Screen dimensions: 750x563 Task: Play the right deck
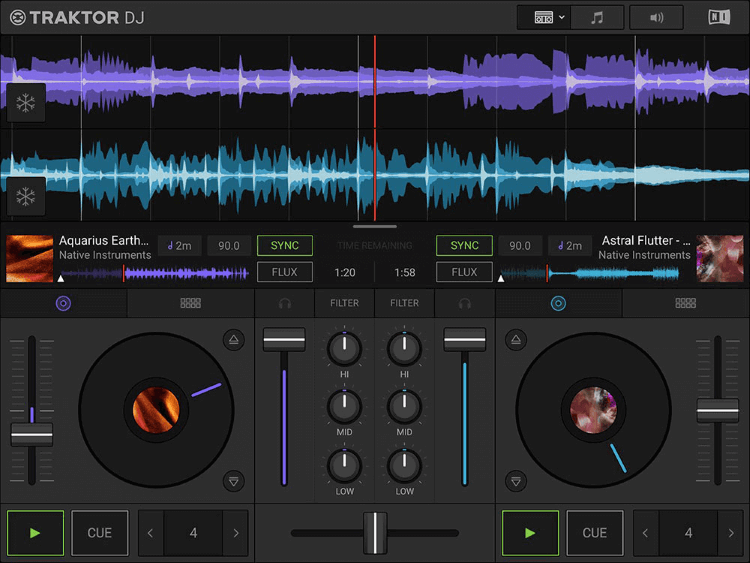point(530,533)
